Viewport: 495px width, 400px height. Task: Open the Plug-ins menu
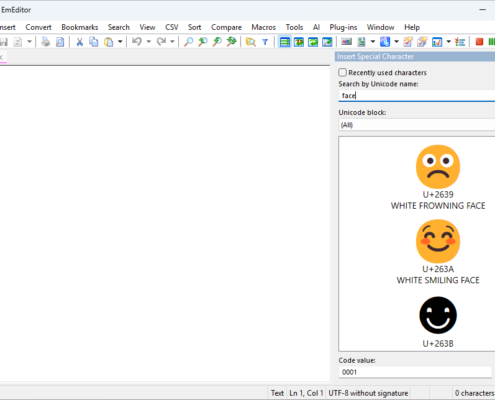[343, 27]
